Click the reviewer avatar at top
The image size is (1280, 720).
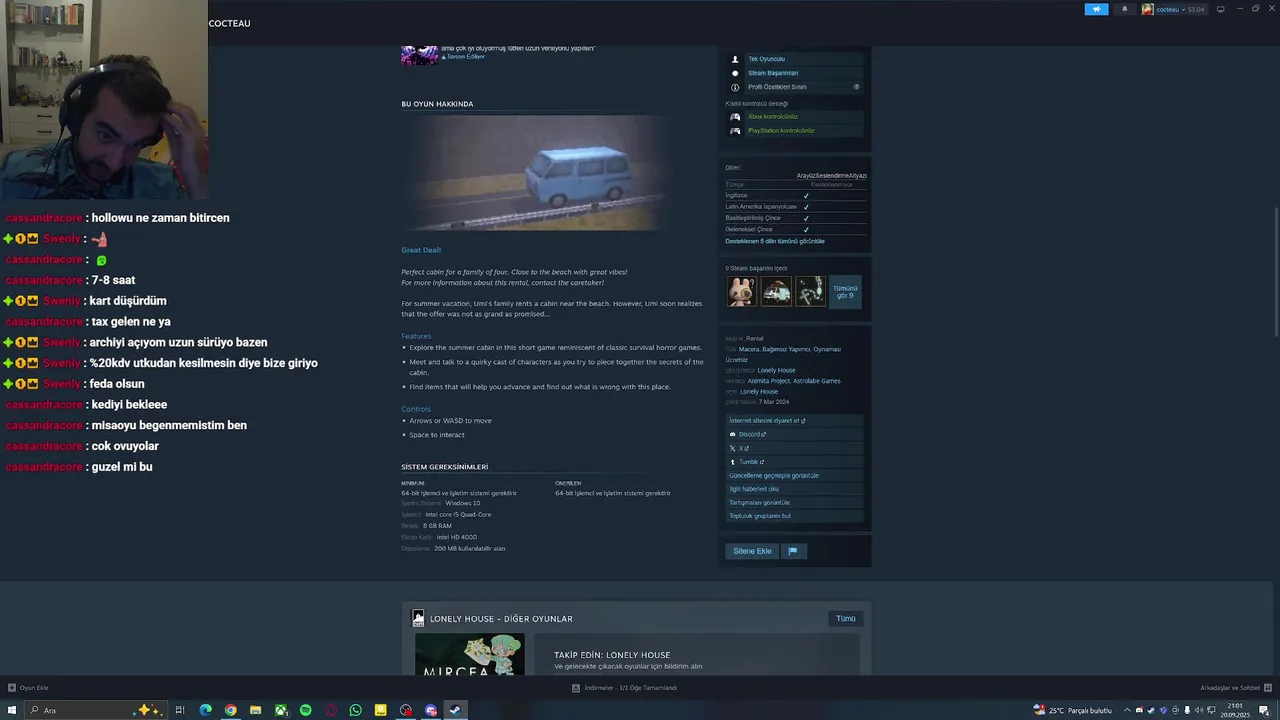coord(420,54)
